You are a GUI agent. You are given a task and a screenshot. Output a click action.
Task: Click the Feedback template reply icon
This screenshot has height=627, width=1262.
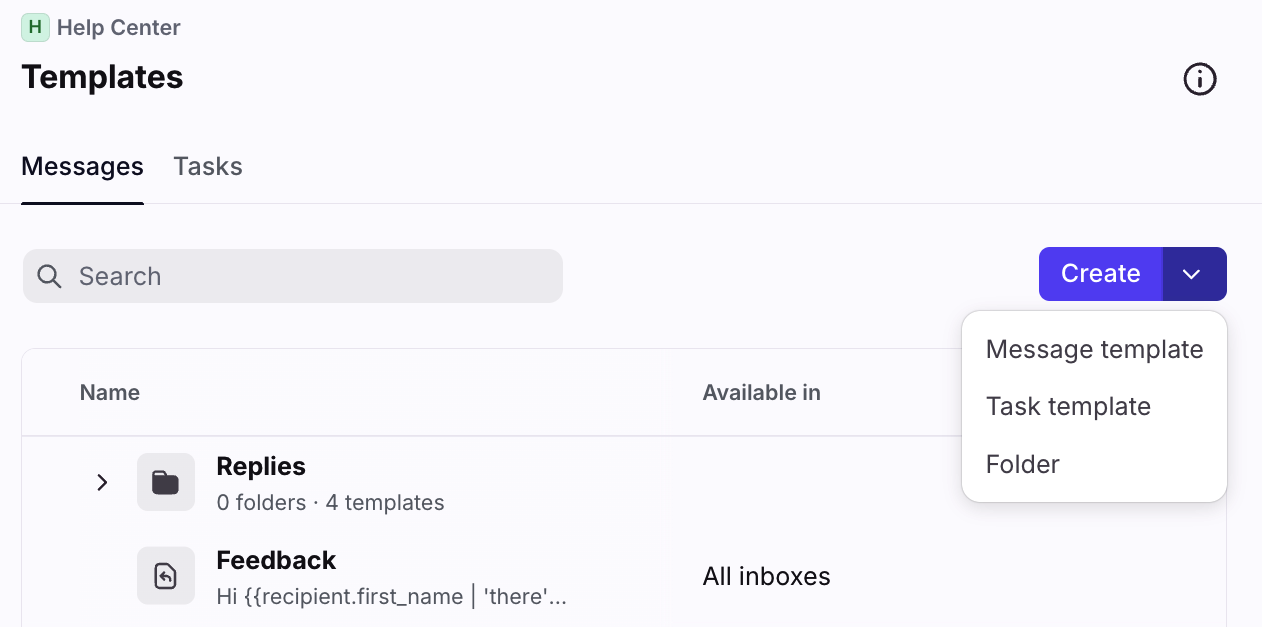(165, 576)
